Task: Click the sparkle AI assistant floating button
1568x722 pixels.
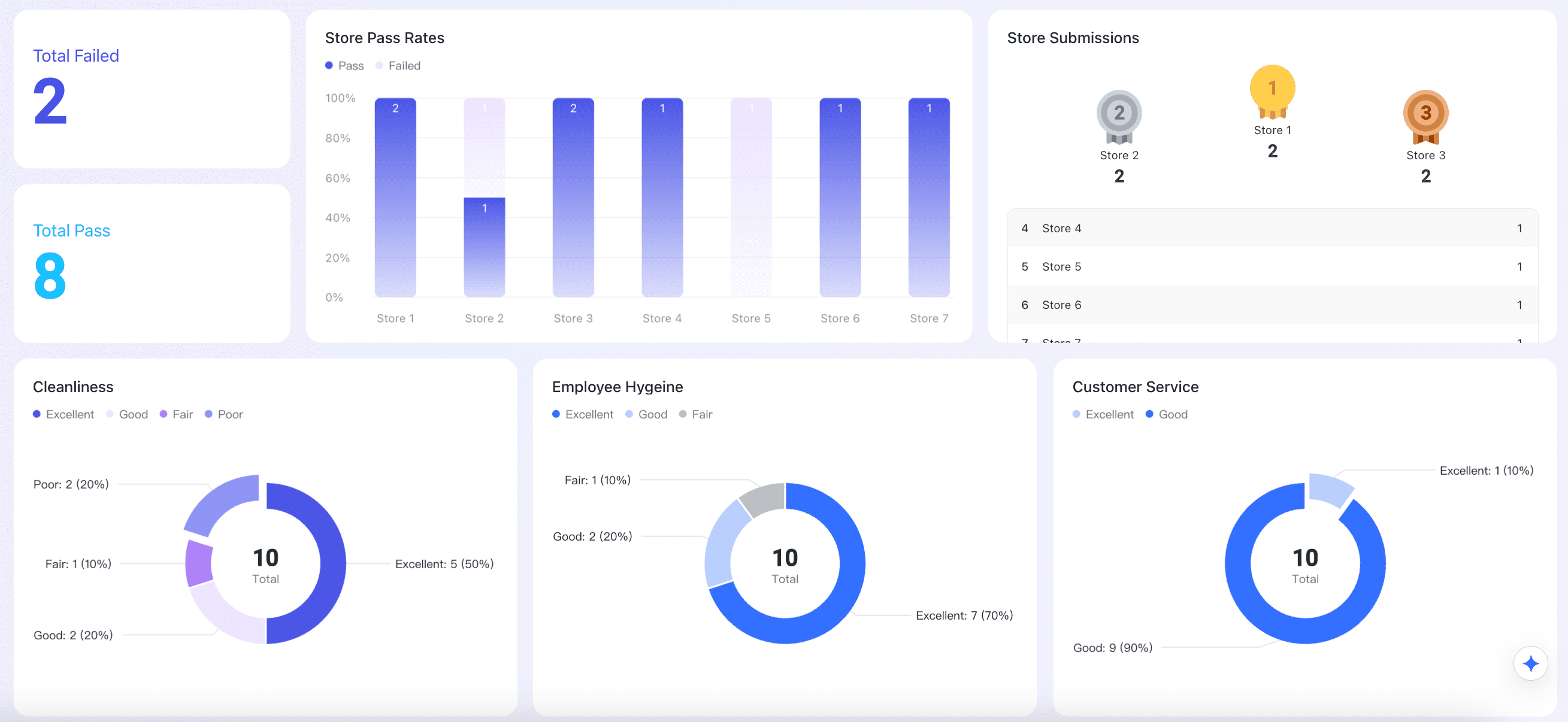Action: click(x=1530, y=663)
